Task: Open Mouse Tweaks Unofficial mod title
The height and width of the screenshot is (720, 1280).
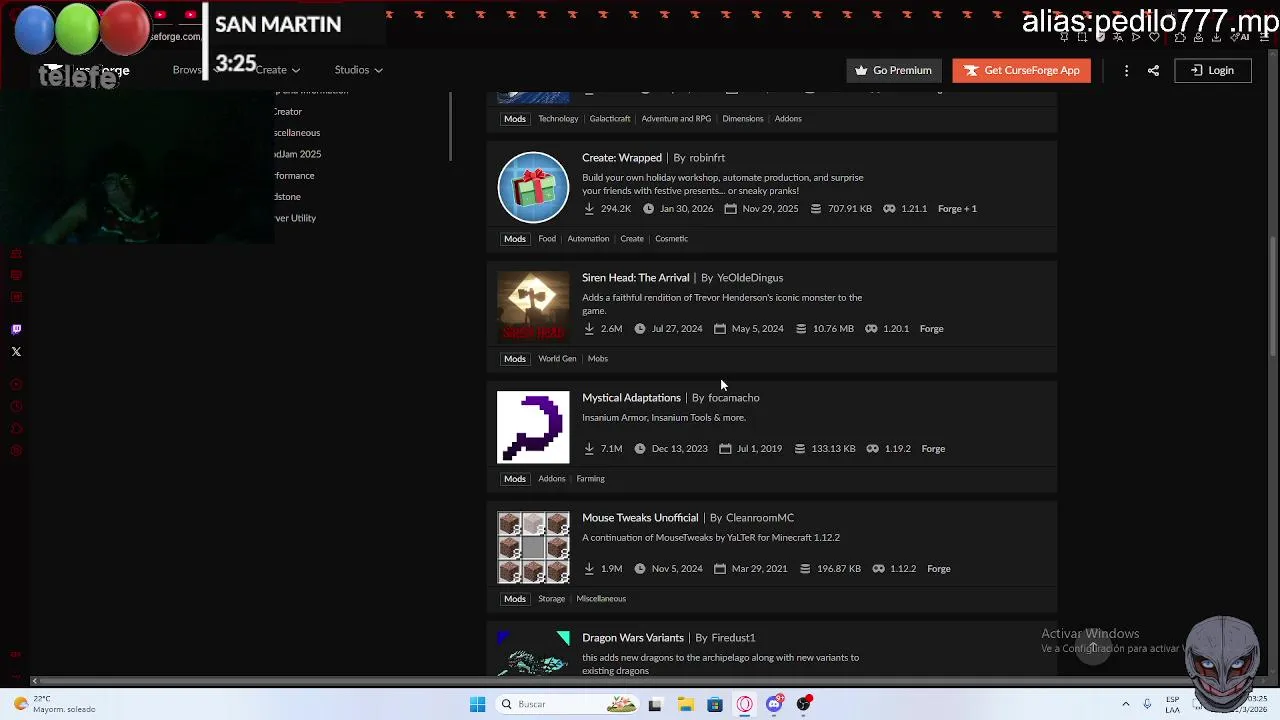Action: pos(640,518)
